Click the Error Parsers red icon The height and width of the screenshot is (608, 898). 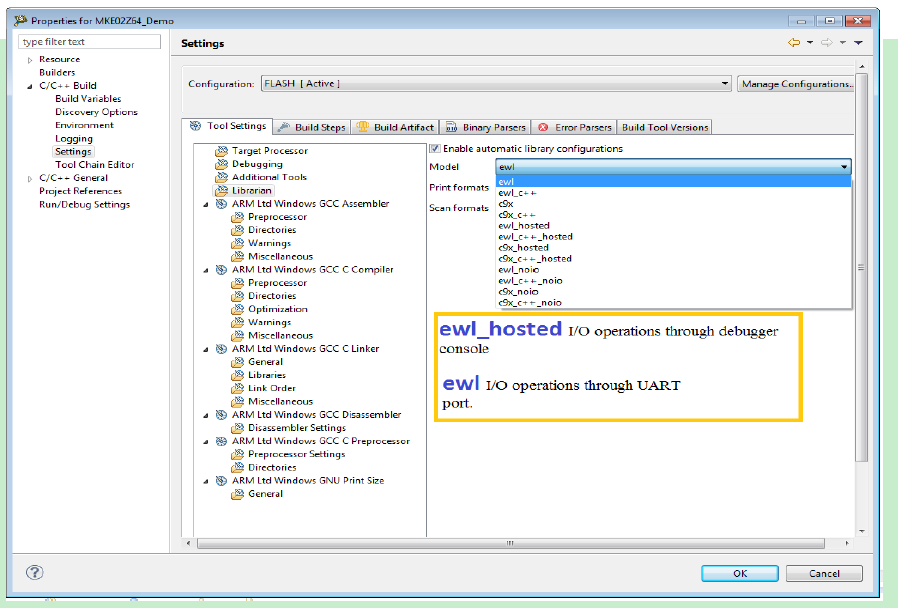point(543,127)
